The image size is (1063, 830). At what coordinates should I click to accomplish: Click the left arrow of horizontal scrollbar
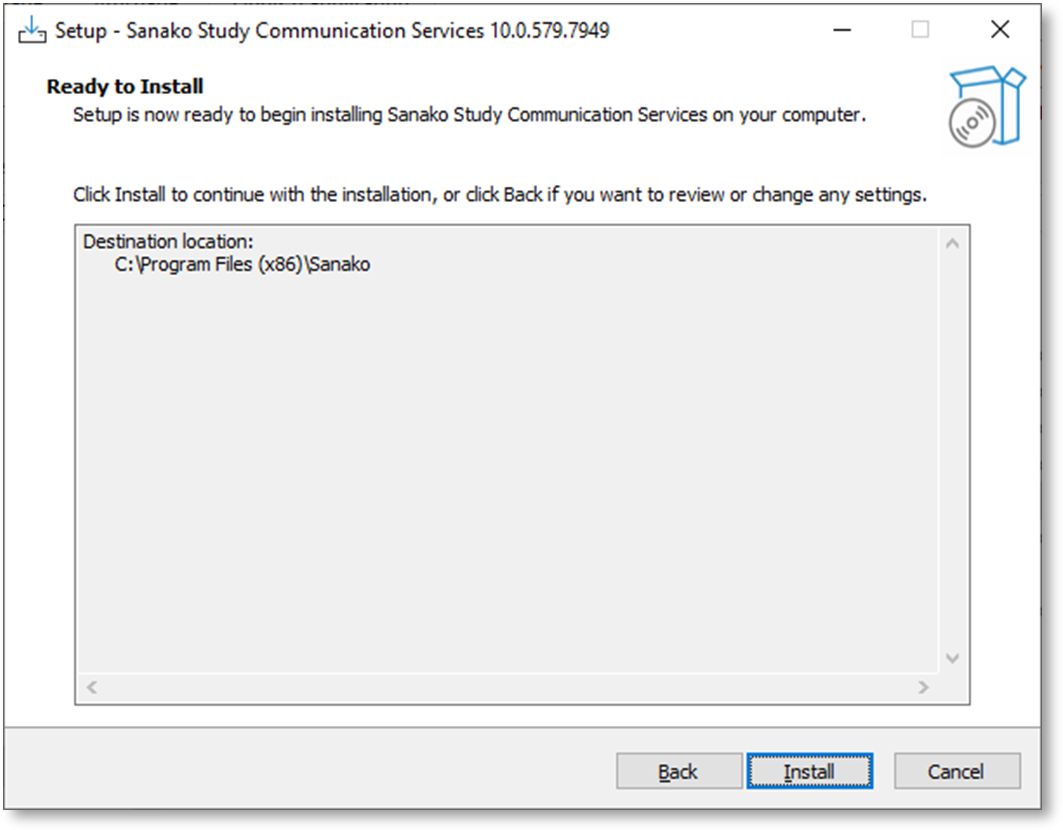(92, 688)
